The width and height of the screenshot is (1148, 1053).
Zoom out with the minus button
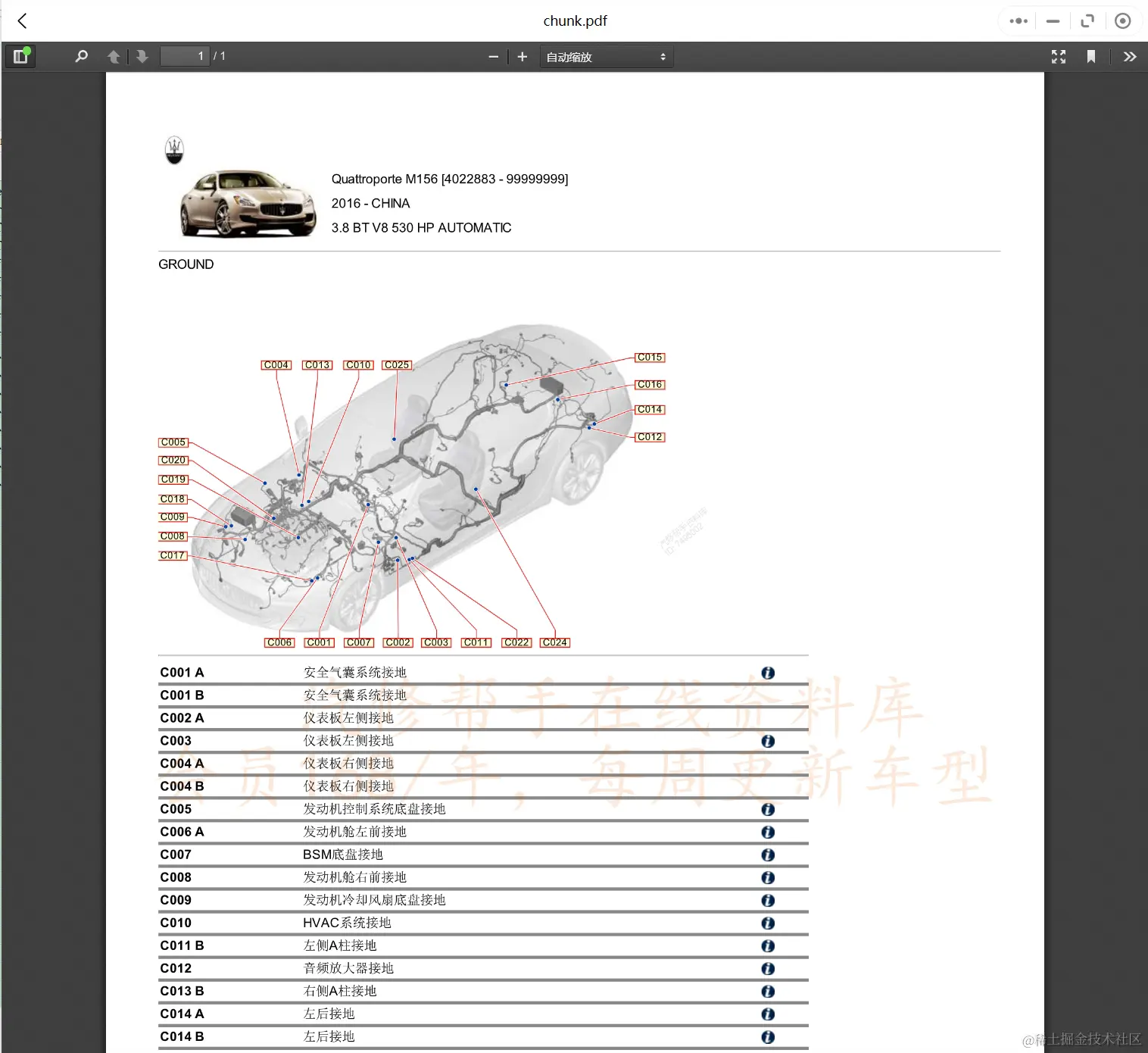494,57
